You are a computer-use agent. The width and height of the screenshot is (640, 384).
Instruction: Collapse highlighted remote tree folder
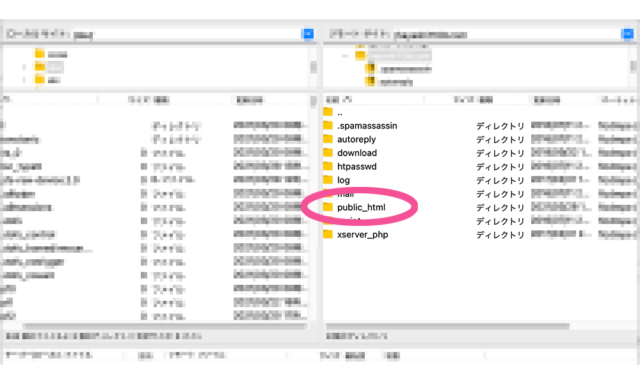tap(345, 55)
